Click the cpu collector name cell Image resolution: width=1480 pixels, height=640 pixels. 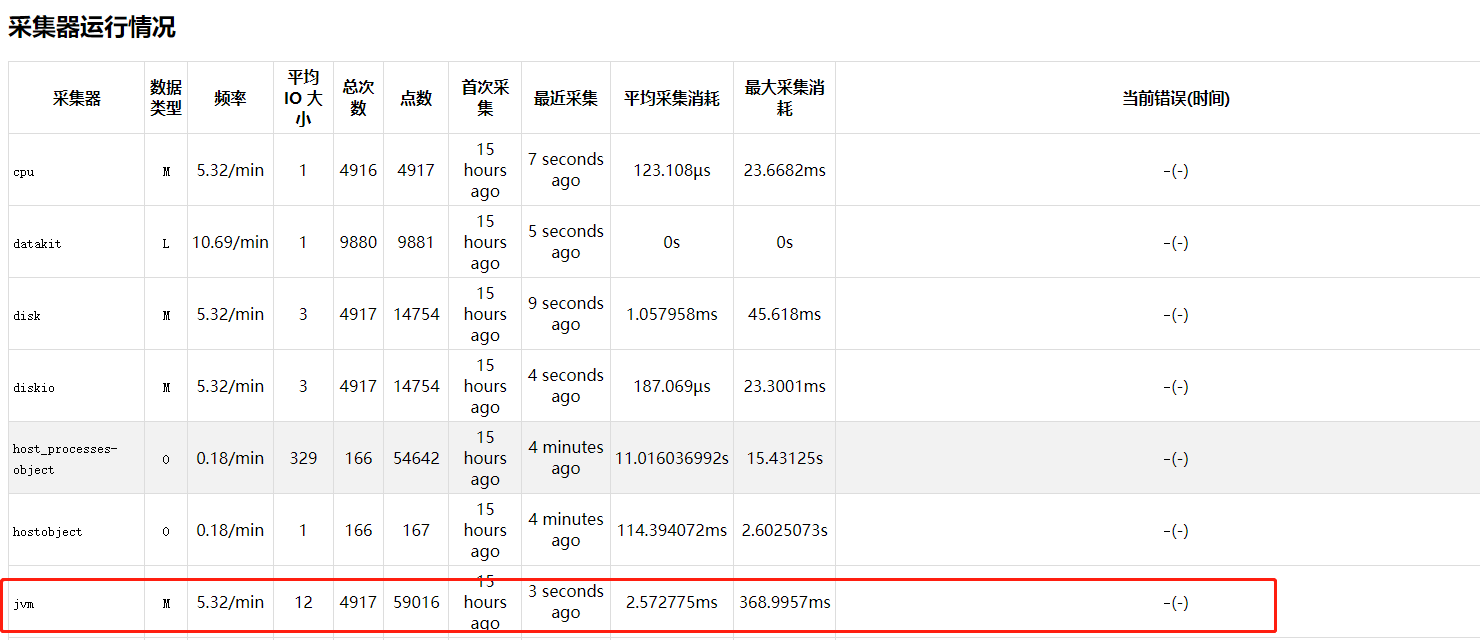[x=24, y=171]
